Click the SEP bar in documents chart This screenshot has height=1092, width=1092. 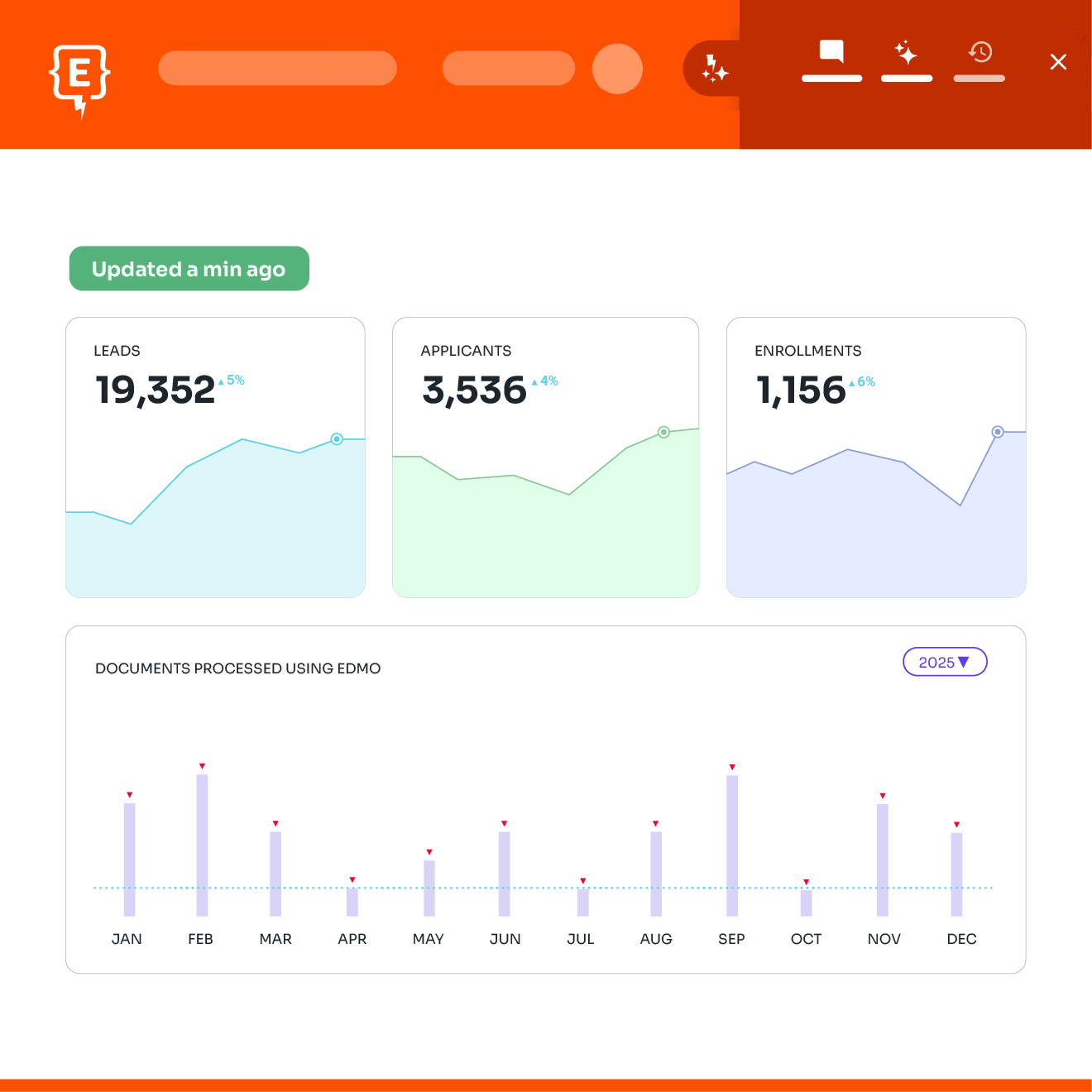(x=732, y=844)
